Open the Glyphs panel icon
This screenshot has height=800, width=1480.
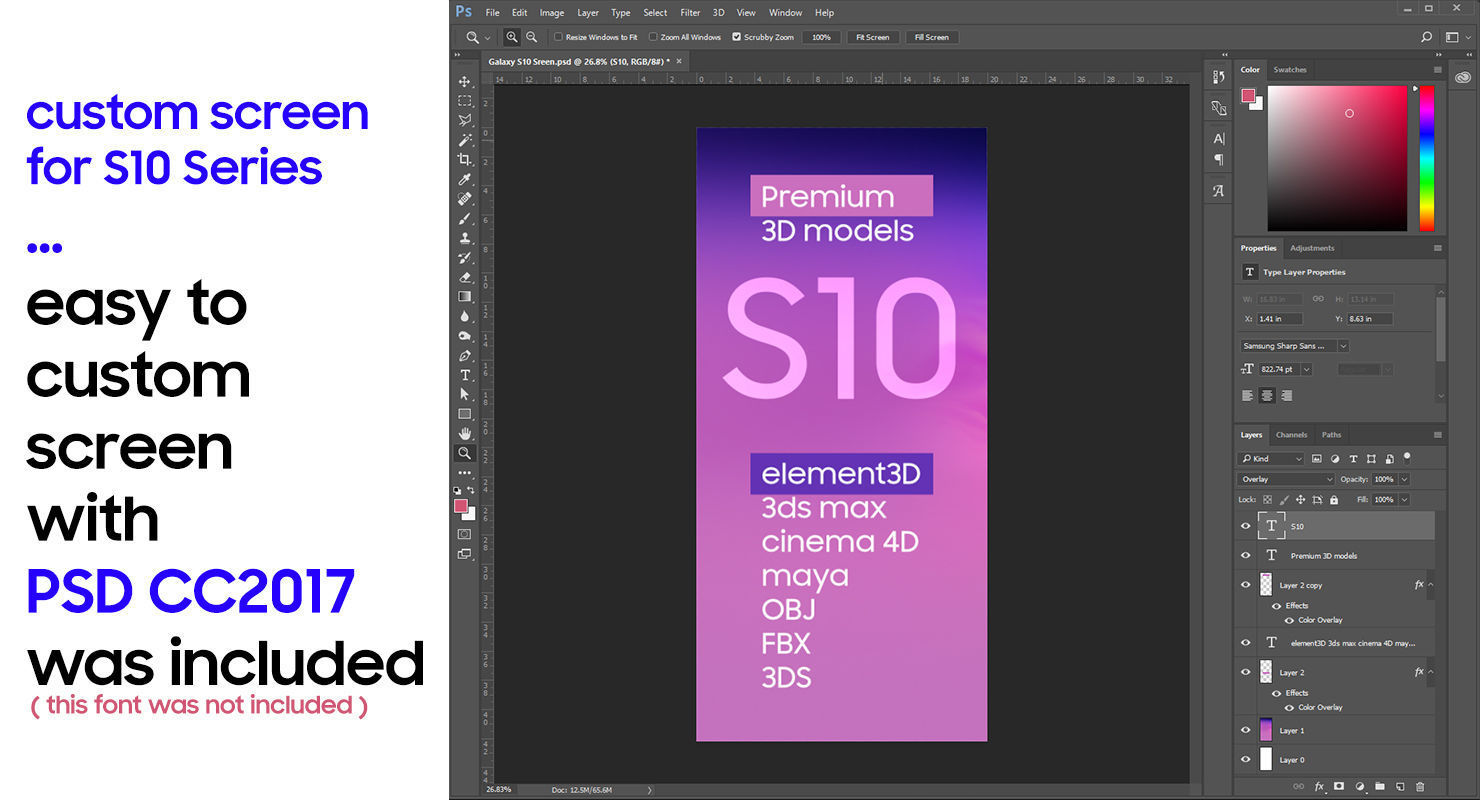coord(1218,191)
